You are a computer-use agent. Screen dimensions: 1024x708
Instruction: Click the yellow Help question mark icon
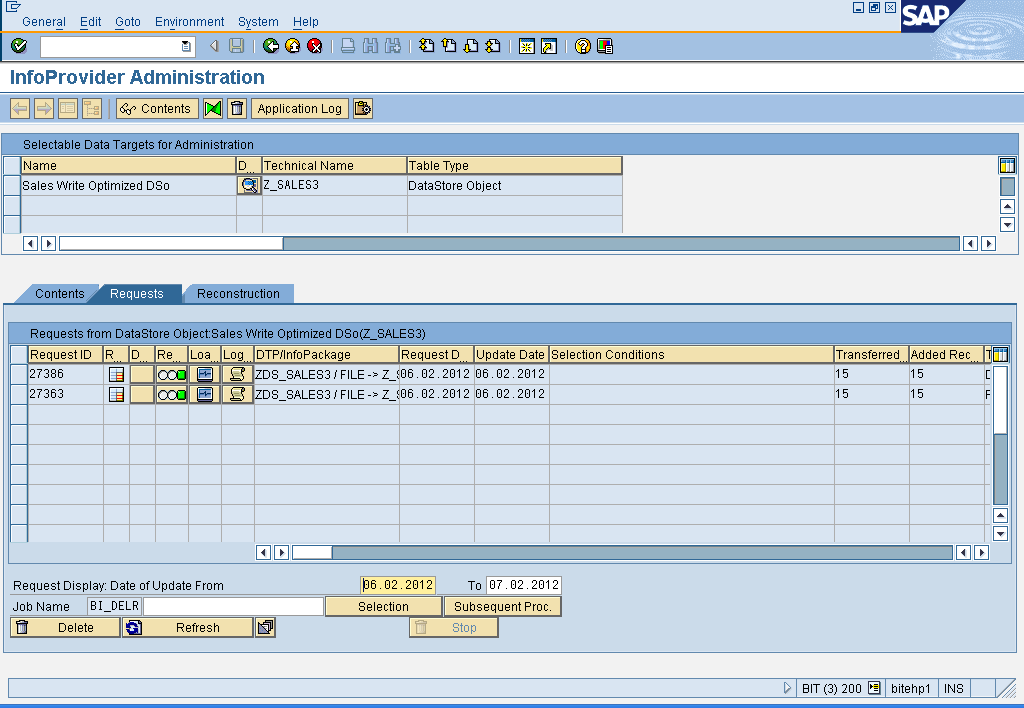coord(583,46)
